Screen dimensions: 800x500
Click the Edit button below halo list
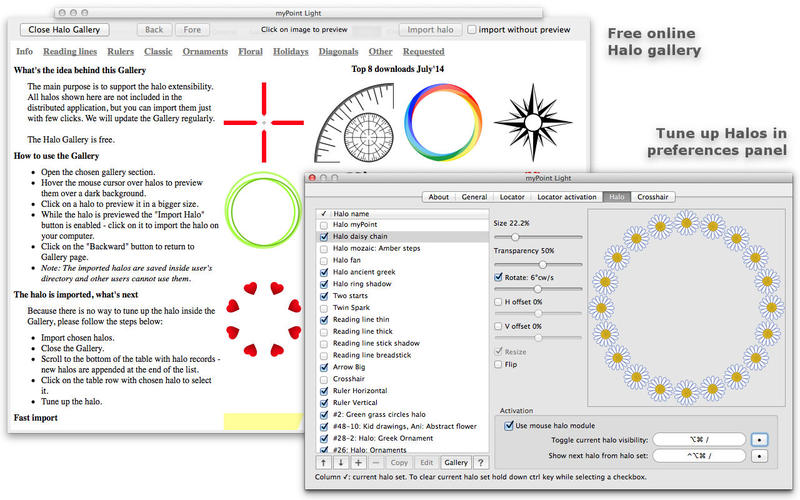427,462
